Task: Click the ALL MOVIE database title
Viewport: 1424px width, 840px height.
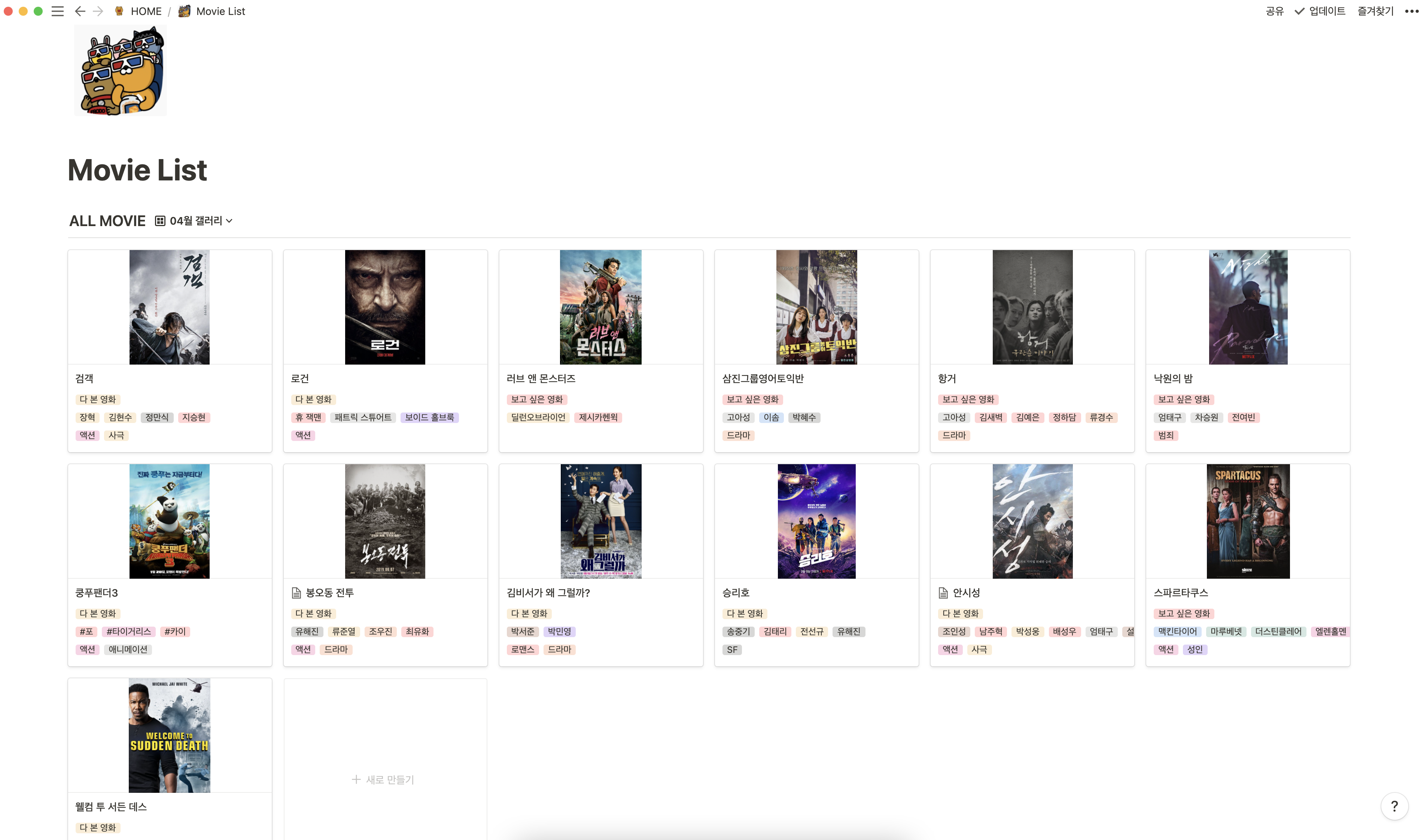Action: pos(107,221)
